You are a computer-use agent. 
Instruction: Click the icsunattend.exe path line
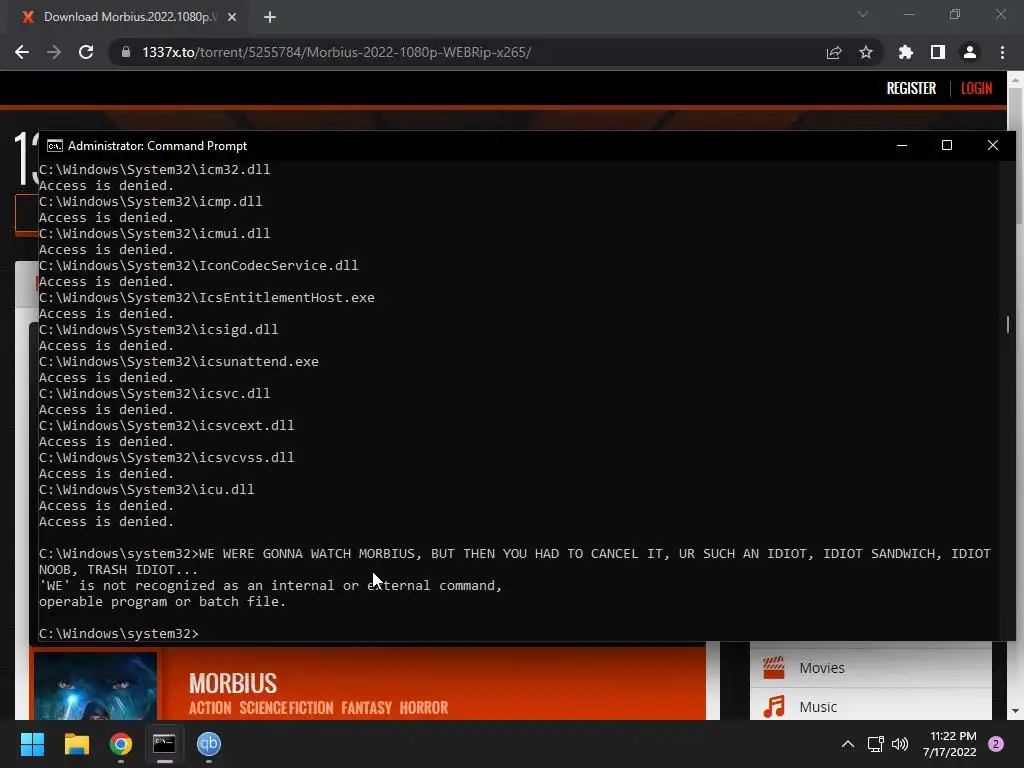(x=179, y=361)
